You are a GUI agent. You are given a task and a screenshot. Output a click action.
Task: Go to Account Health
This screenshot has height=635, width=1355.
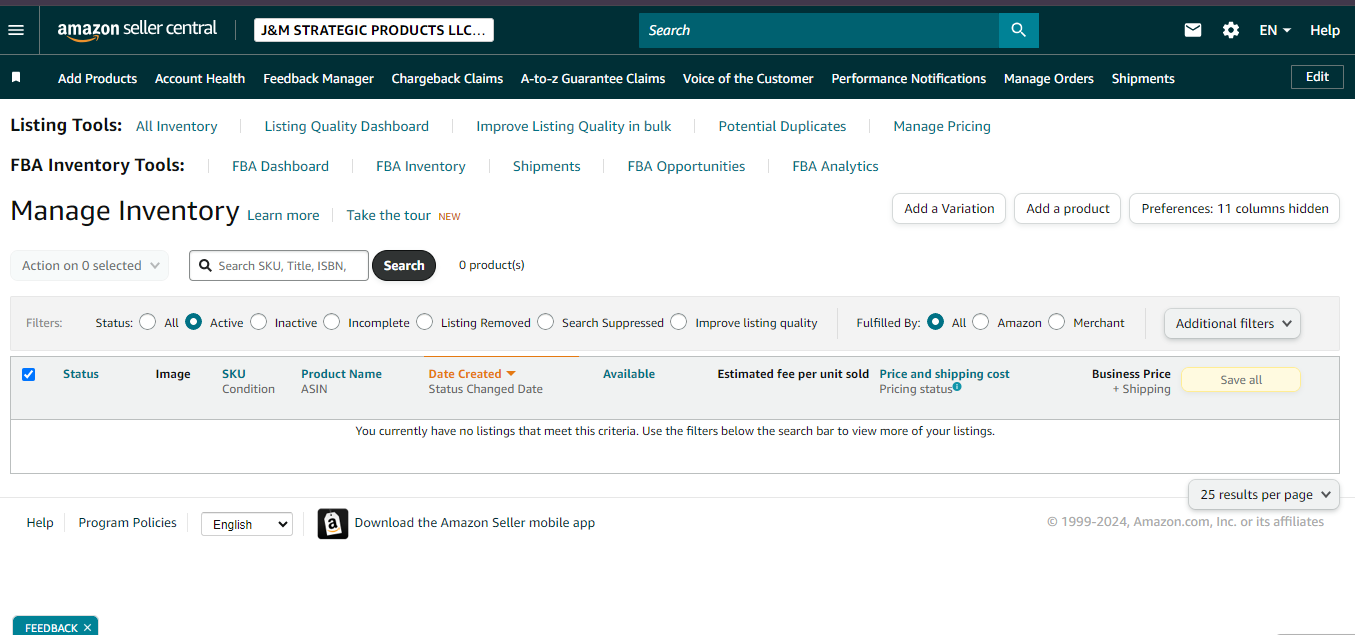point(200,78)
